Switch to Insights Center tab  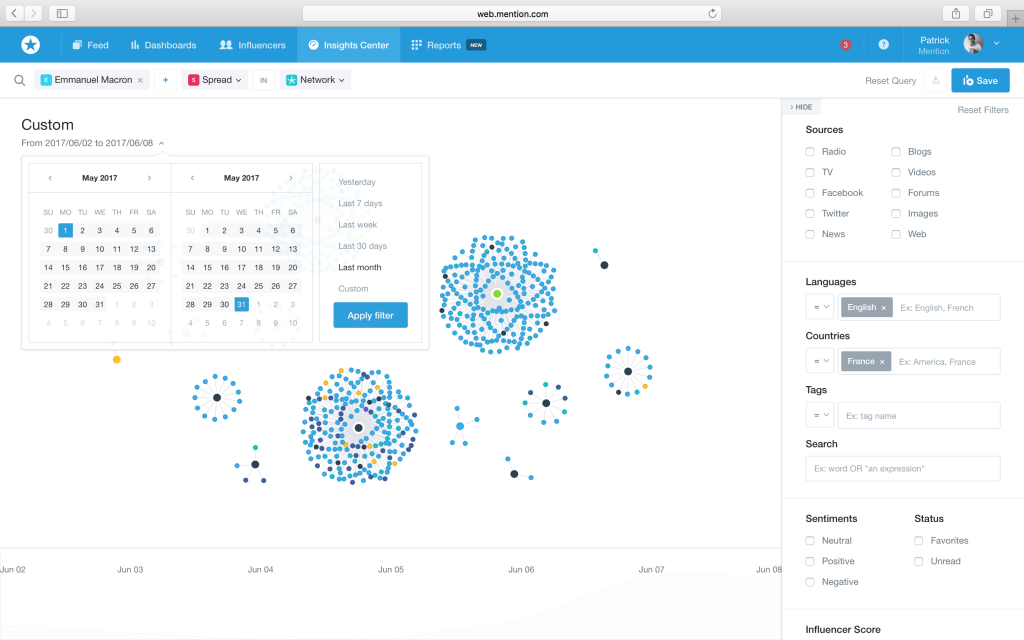coord(349,45)
